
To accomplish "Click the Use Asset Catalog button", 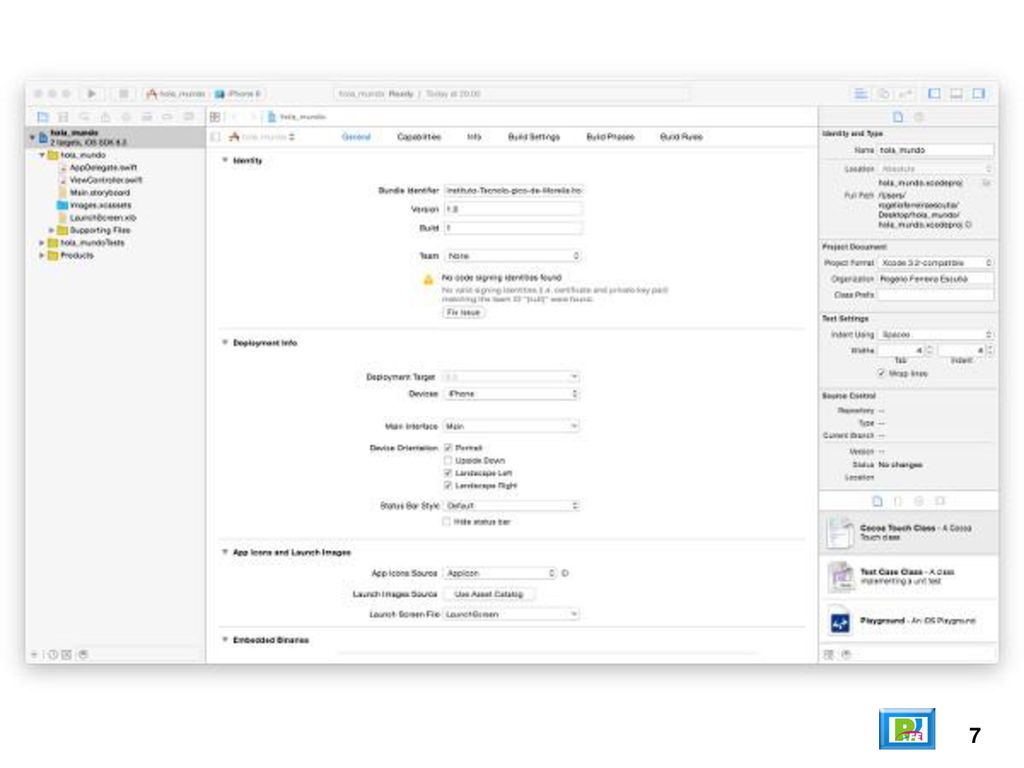I will click(488, 594).
